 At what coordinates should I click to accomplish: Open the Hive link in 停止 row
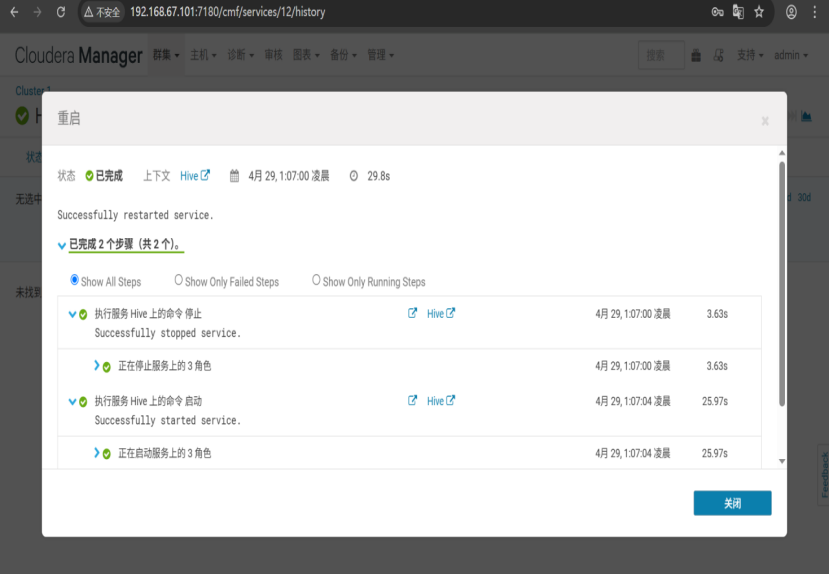pyautogui.click(x=440, y=313)
